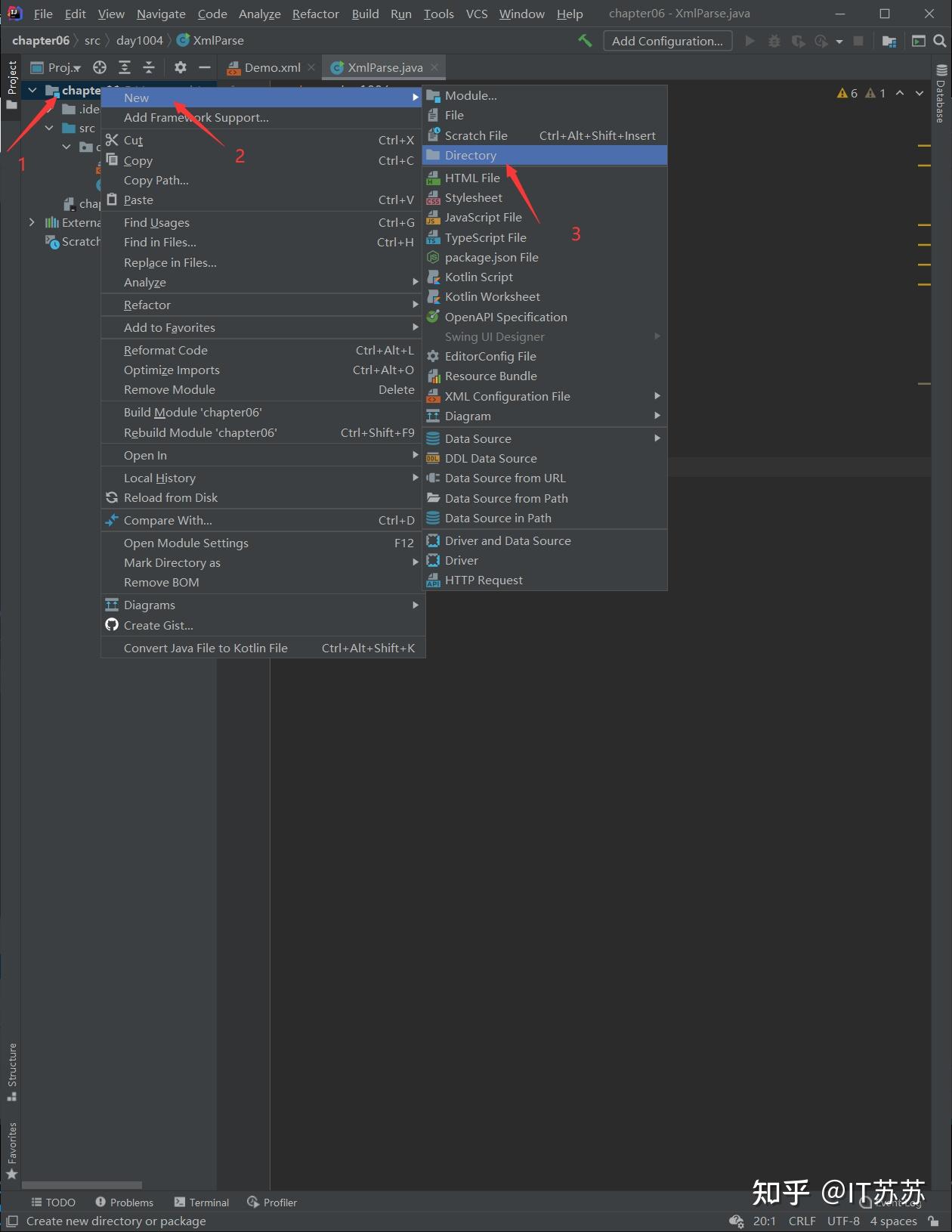Open the Database tool window sidebar
This screenshot has height=1232, width=952.
pyautogui.click(x=941, y=94)
